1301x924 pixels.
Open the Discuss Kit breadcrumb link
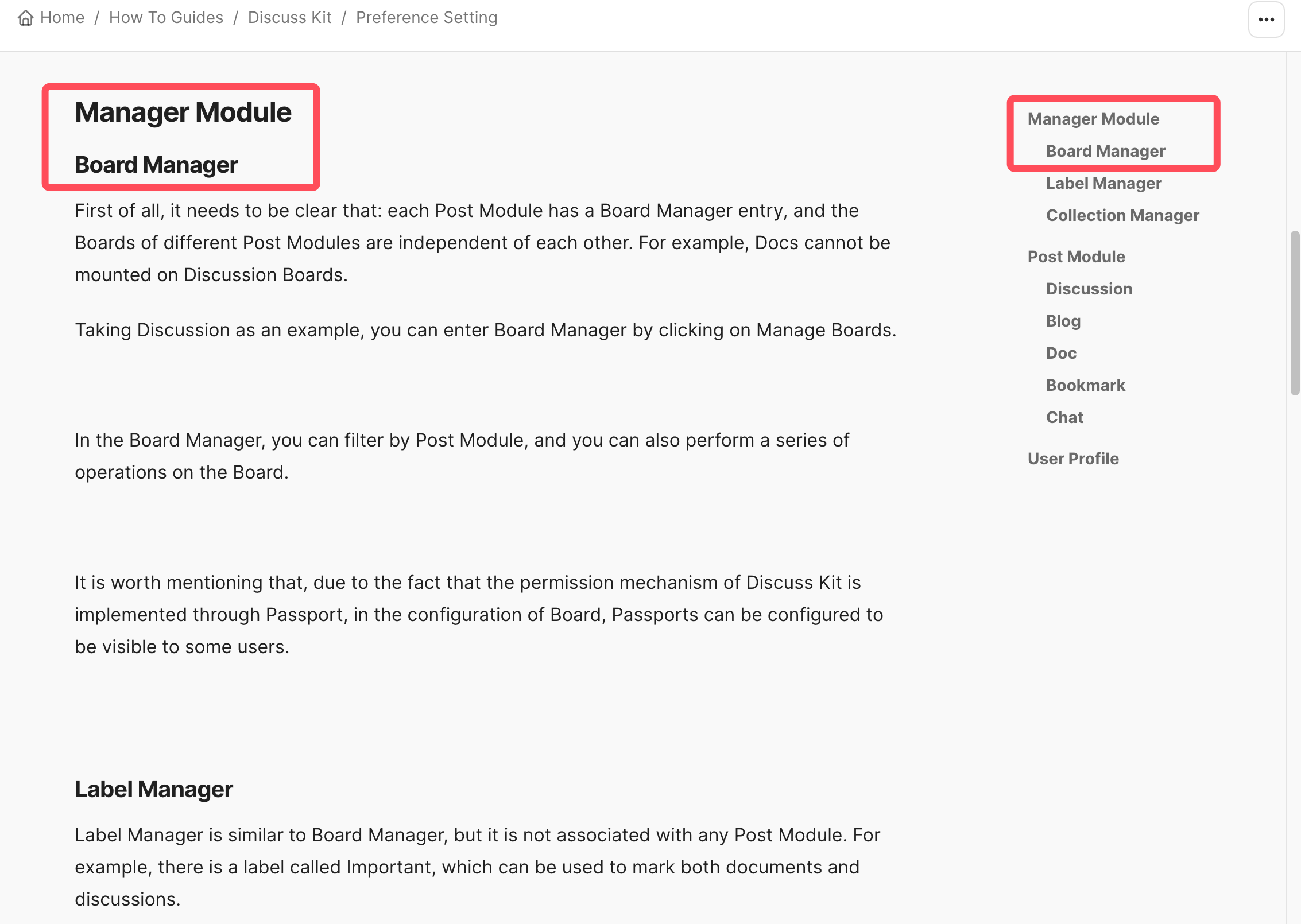(x=289, y=18)
